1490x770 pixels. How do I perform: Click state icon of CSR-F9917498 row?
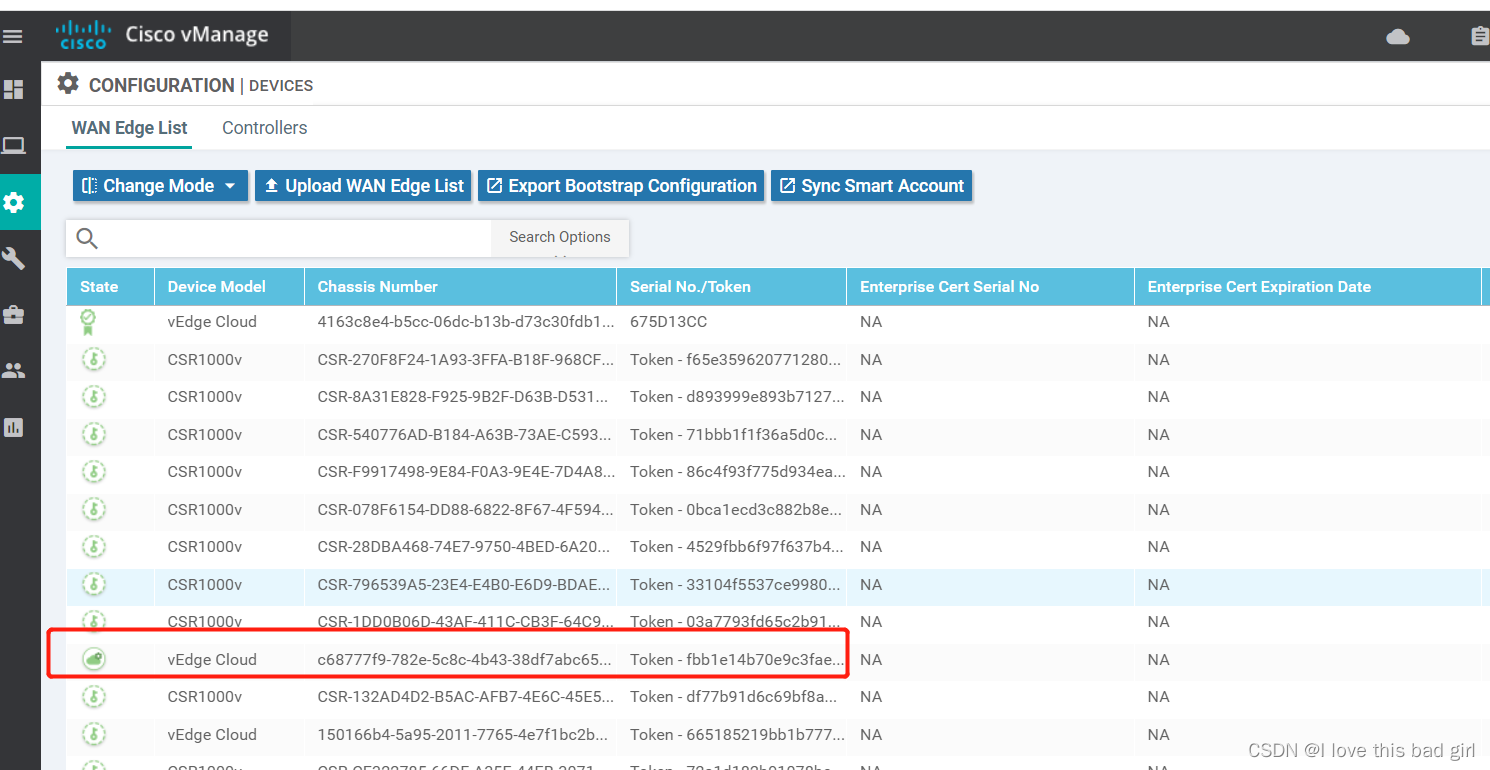pos(94,472)
